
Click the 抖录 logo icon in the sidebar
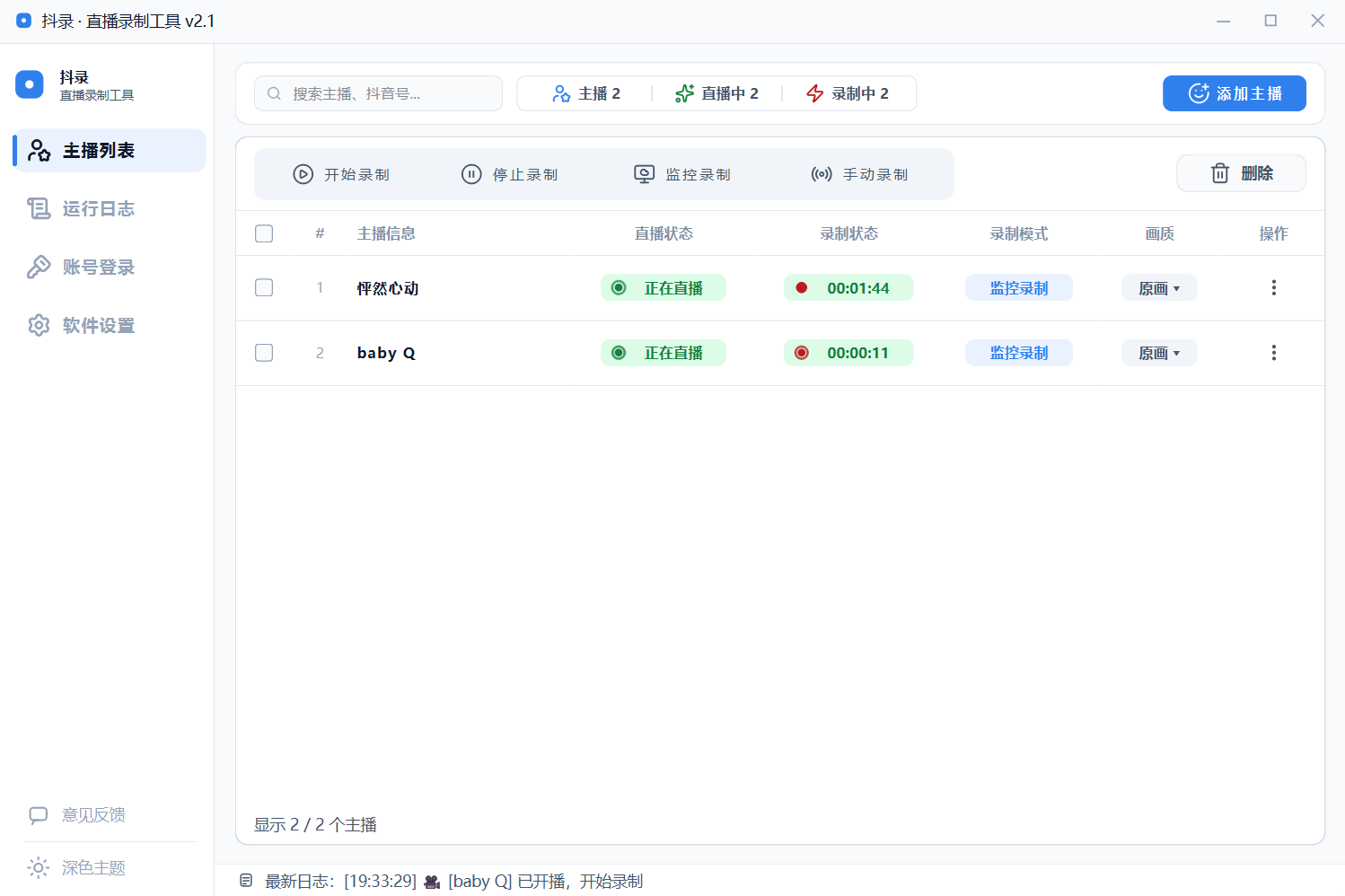click(x=30, y=84)
